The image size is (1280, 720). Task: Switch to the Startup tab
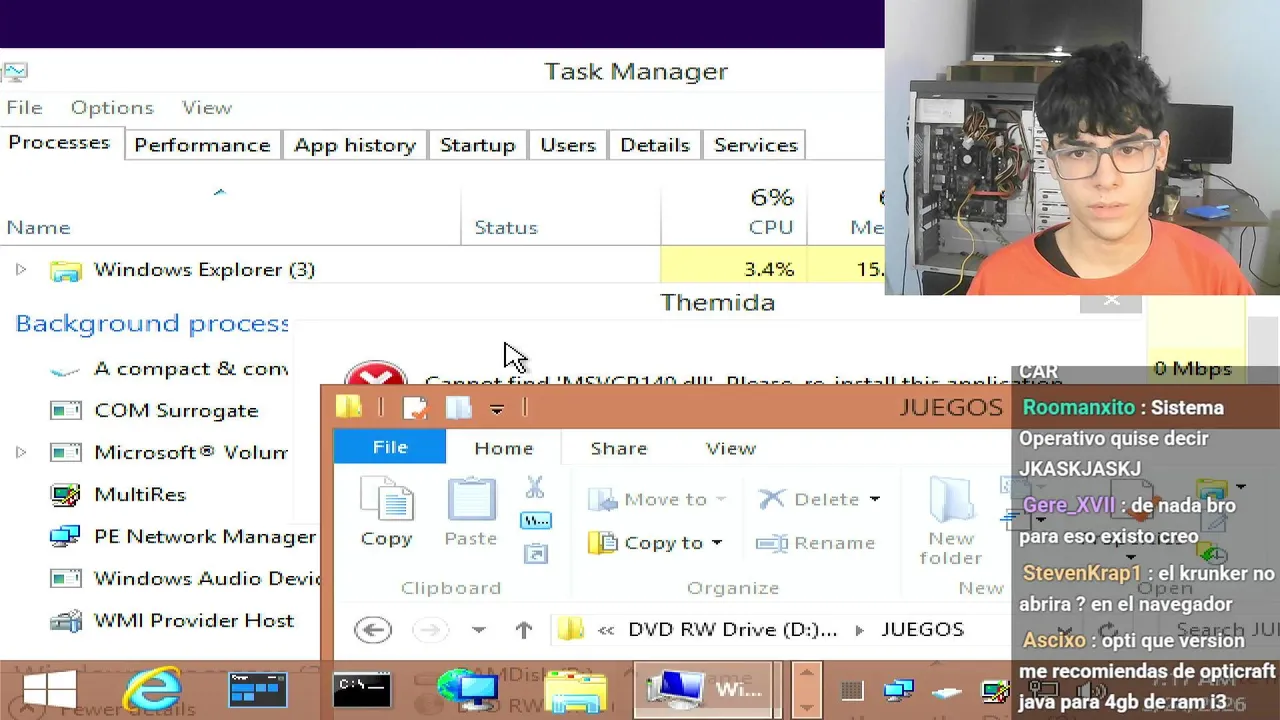477,145
